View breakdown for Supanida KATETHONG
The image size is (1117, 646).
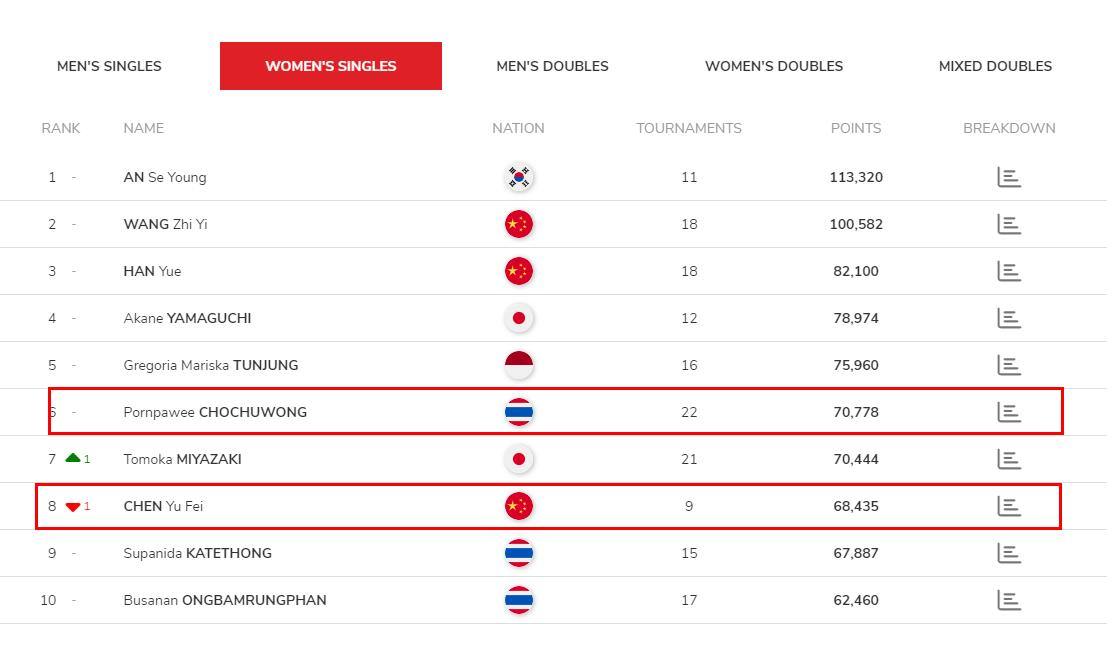1009,553
